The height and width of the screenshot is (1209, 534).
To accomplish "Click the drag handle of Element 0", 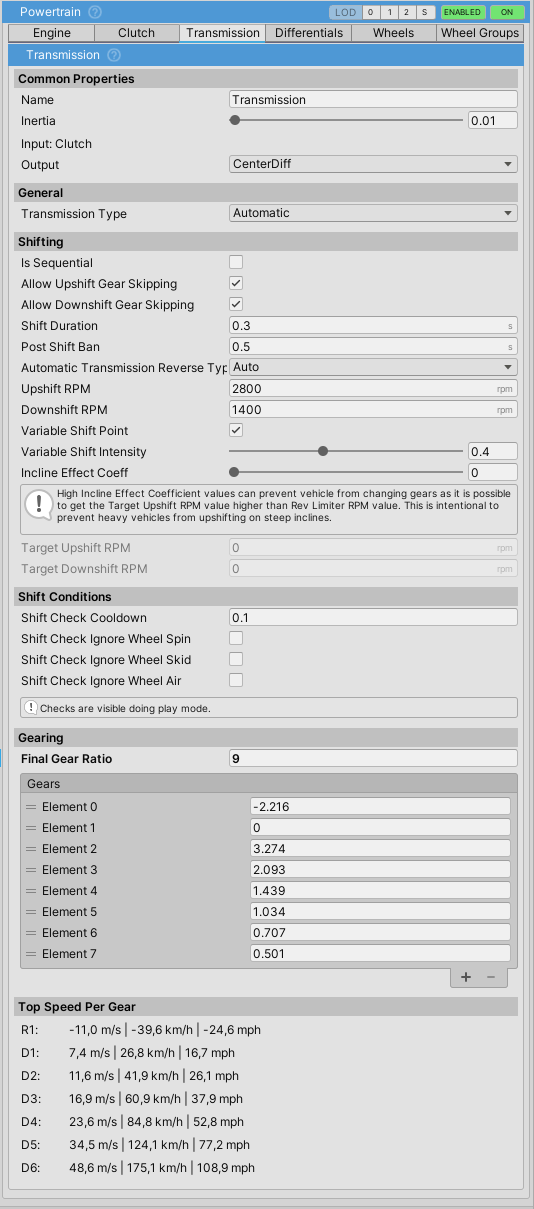I will coord(31,807).
